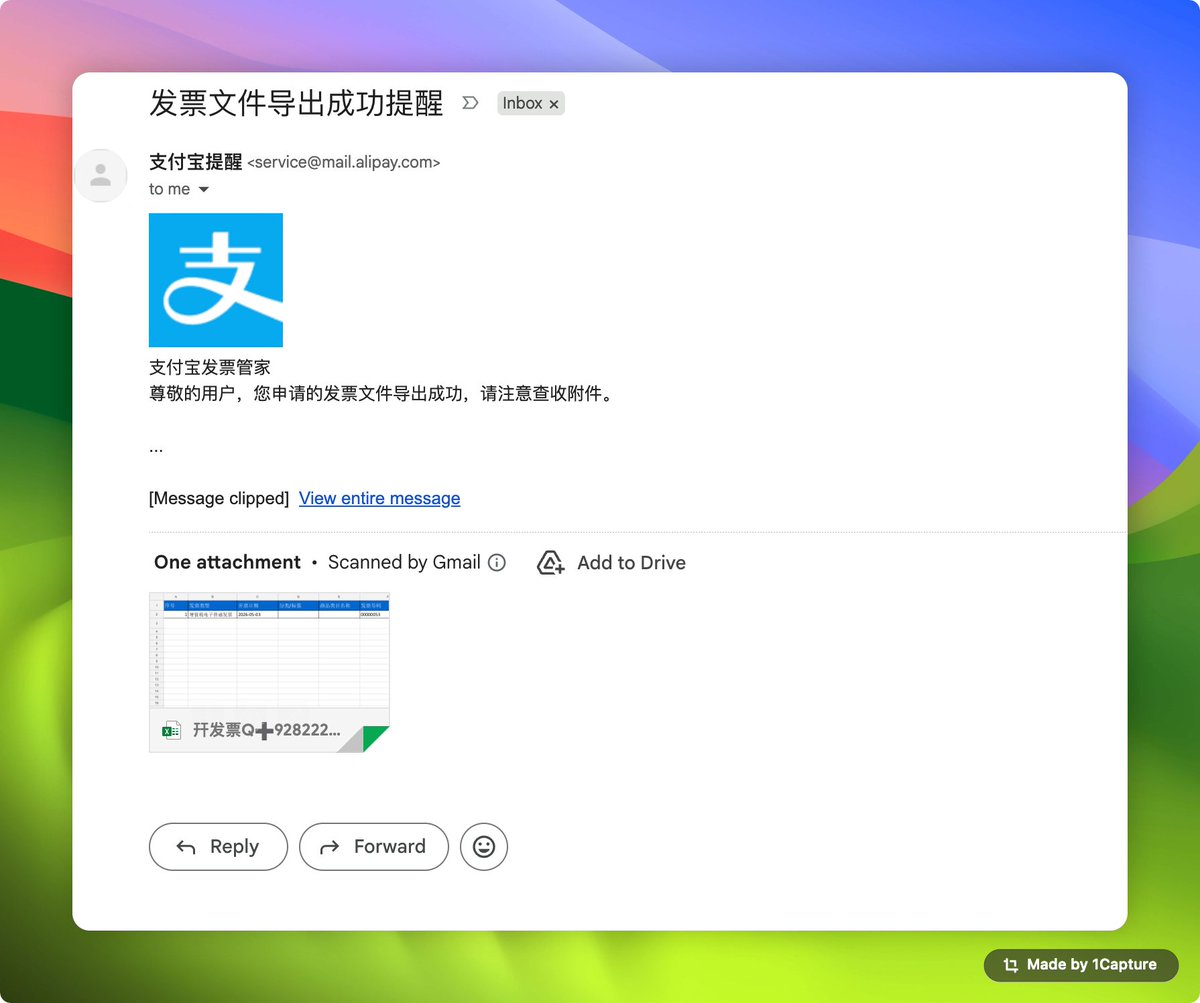Open the sender's avatar profile picture
The width and height of the screenshot is (1200, 1003).
101,175
